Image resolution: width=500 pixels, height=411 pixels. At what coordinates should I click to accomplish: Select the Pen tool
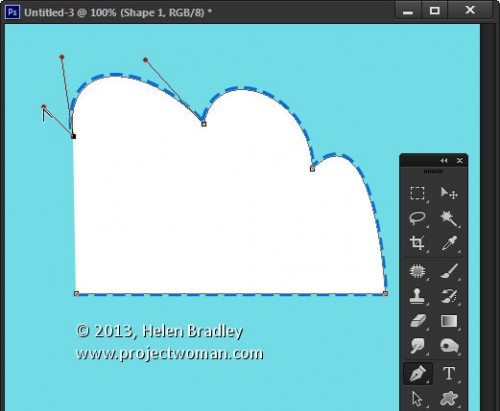(418, 373)
